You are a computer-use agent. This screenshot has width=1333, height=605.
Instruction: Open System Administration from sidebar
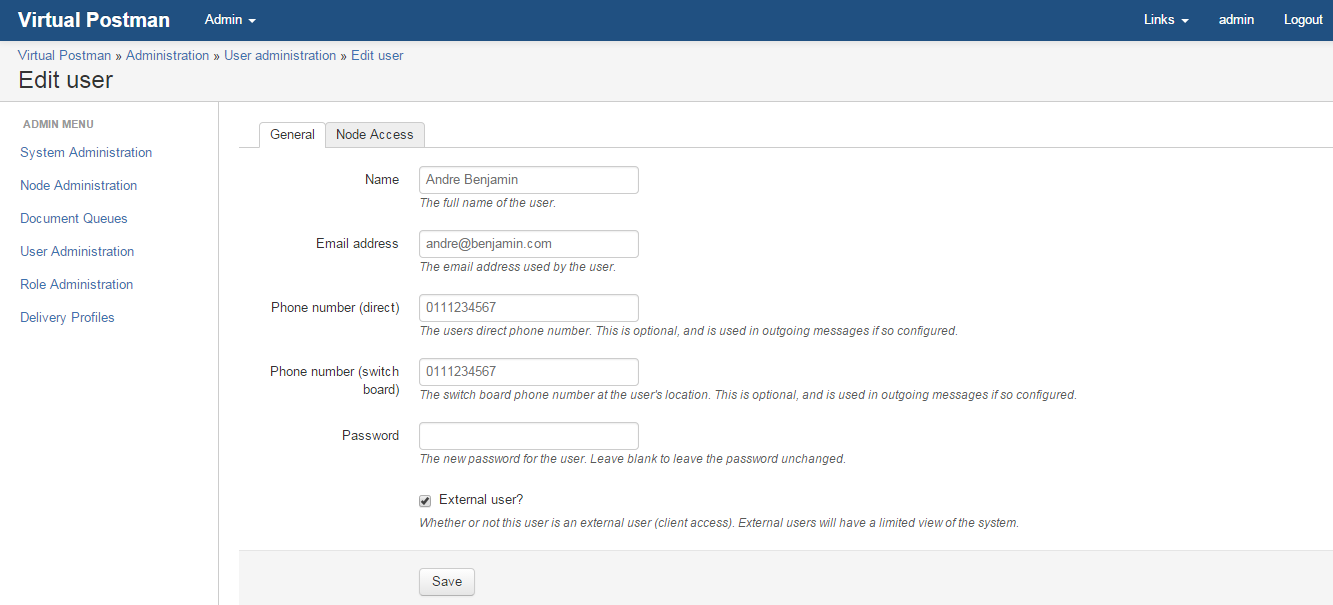click(x=85, y=152)
